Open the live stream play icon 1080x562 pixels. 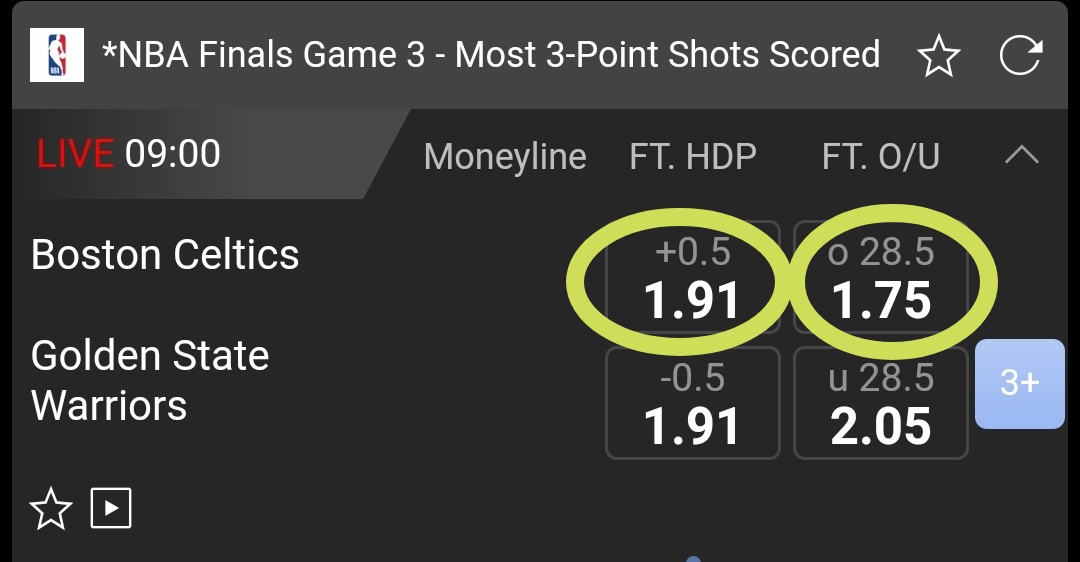pyautogui.click(x=111, y=509)
